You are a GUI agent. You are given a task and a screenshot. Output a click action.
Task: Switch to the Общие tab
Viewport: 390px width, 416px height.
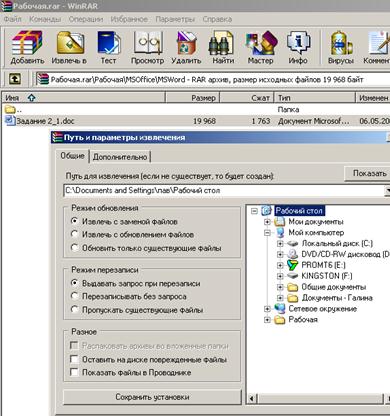pyautogui.click(x=72, y=156)
